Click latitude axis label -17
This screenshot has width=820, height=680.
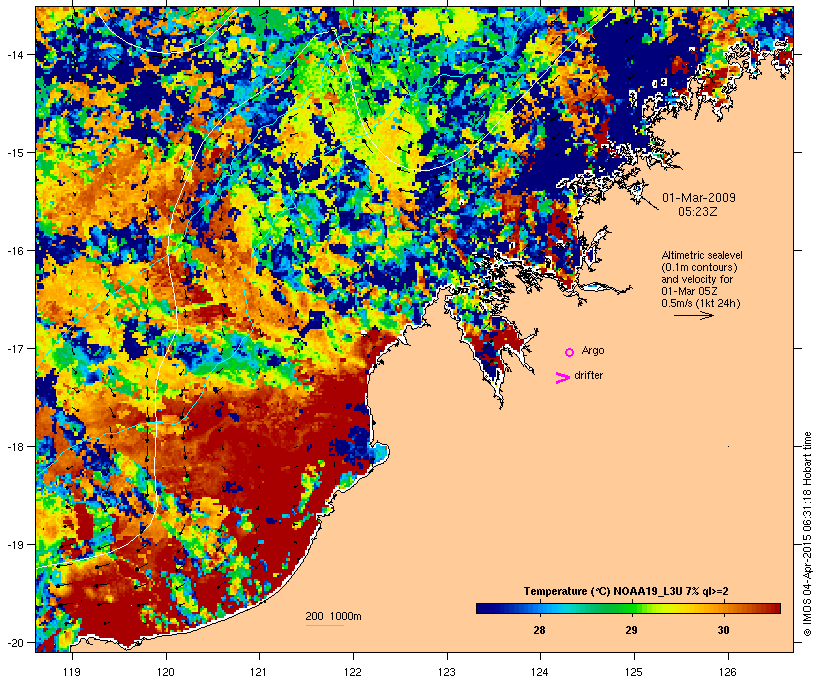tap(15, 348)
